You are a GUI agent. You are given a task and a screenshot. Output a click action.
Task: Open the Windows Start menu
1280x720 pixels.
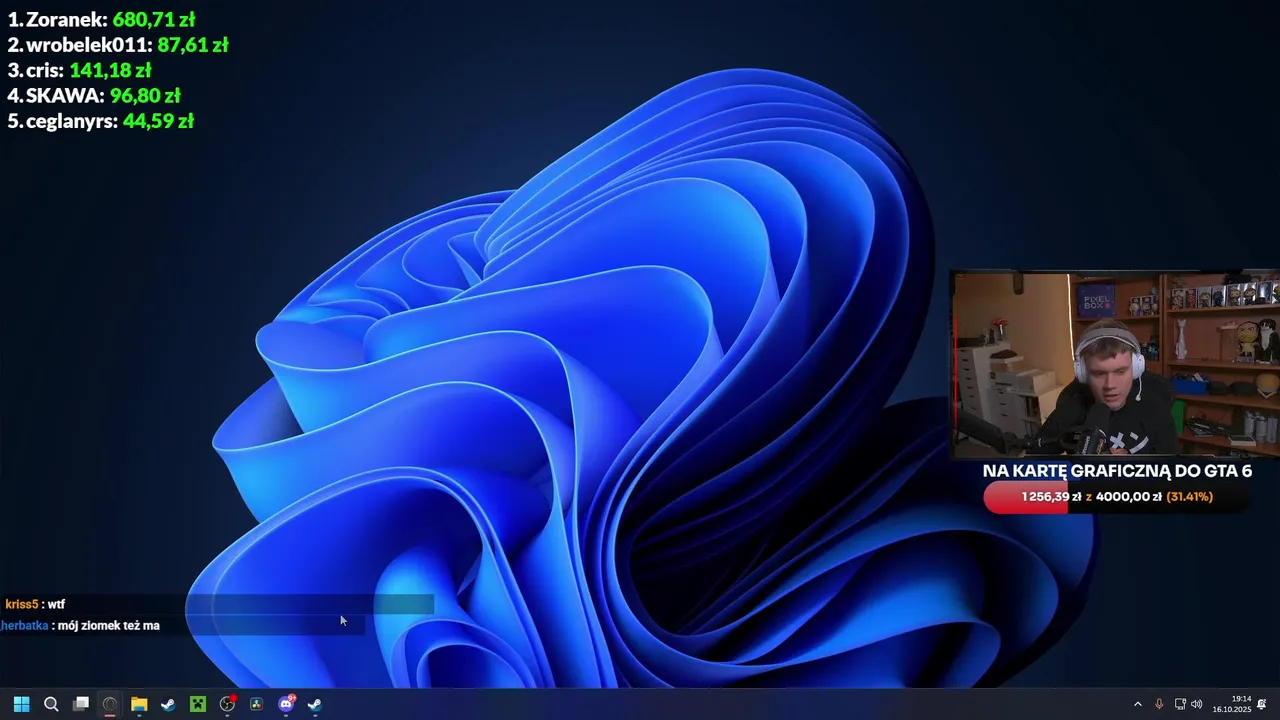[x=21, y=704]
